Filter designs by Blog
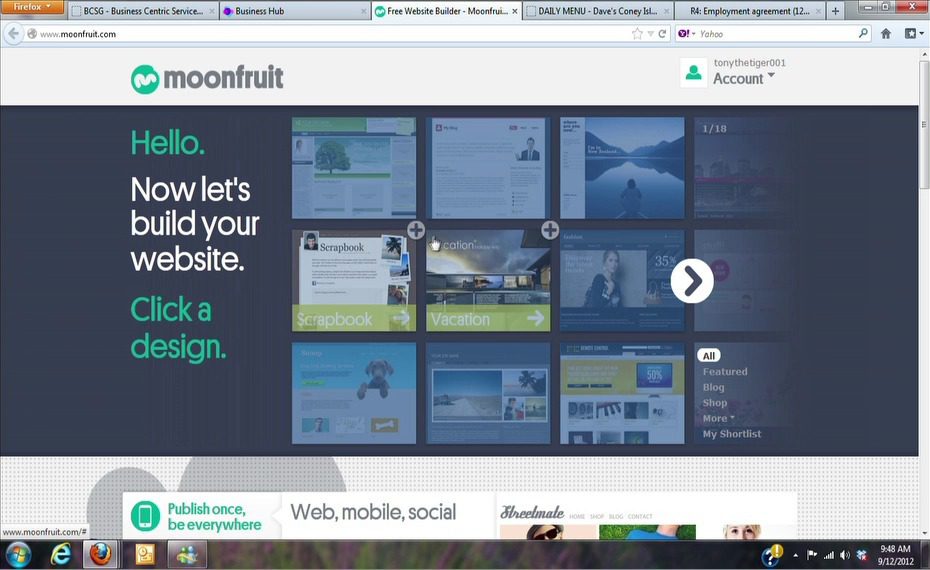The height and width of the screenshot is (570, 930). click(x=714, y=387)
